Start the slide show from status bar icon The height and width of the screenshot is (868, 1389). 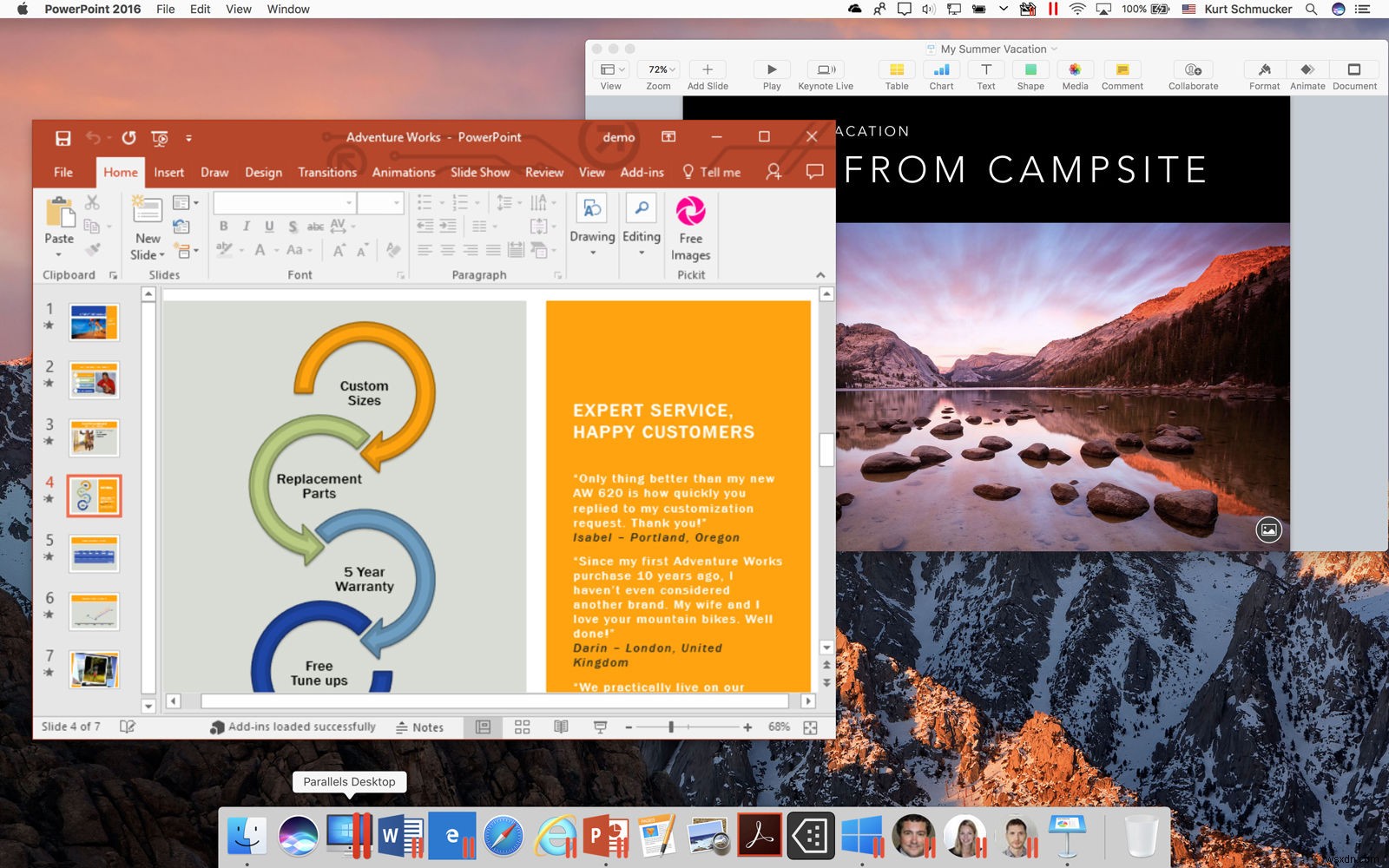pyautogui.click(x=598, y=727)
